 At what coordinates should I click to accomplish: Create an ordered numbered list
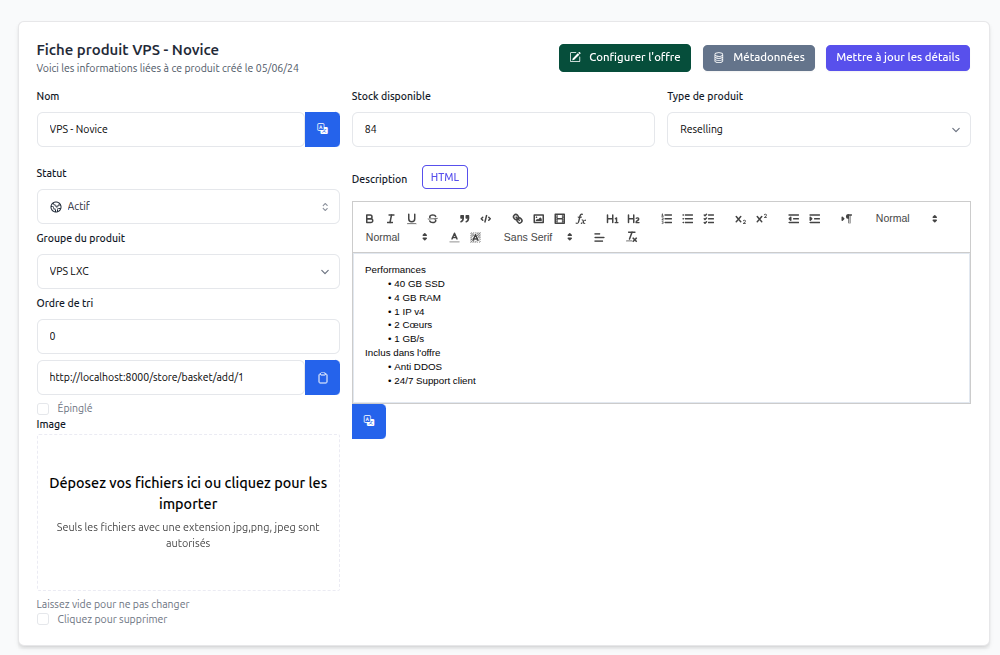(667, 219)
